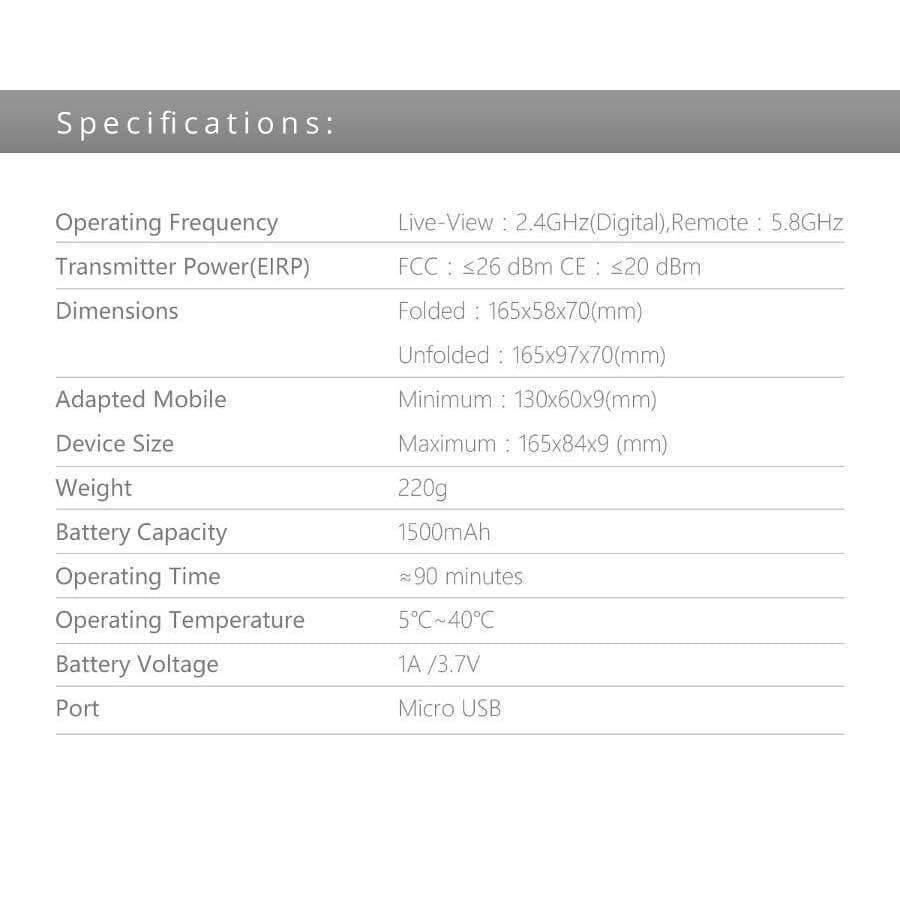Select the 1500mAh capacity value

click(444, 532)
